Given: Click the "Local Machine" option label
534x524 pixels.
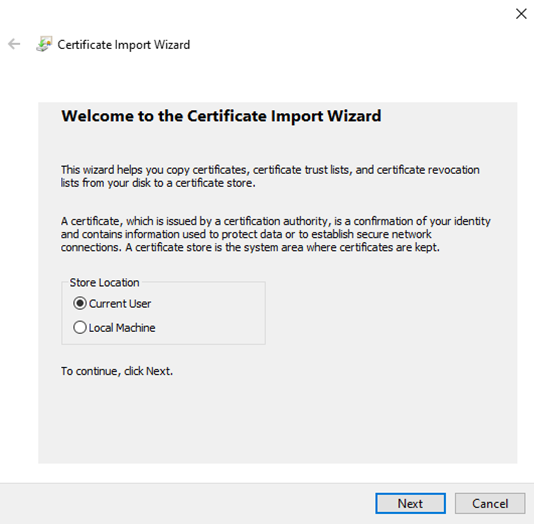Looking at the screenshot, I should pyautogui.click(x=122, y=328).
